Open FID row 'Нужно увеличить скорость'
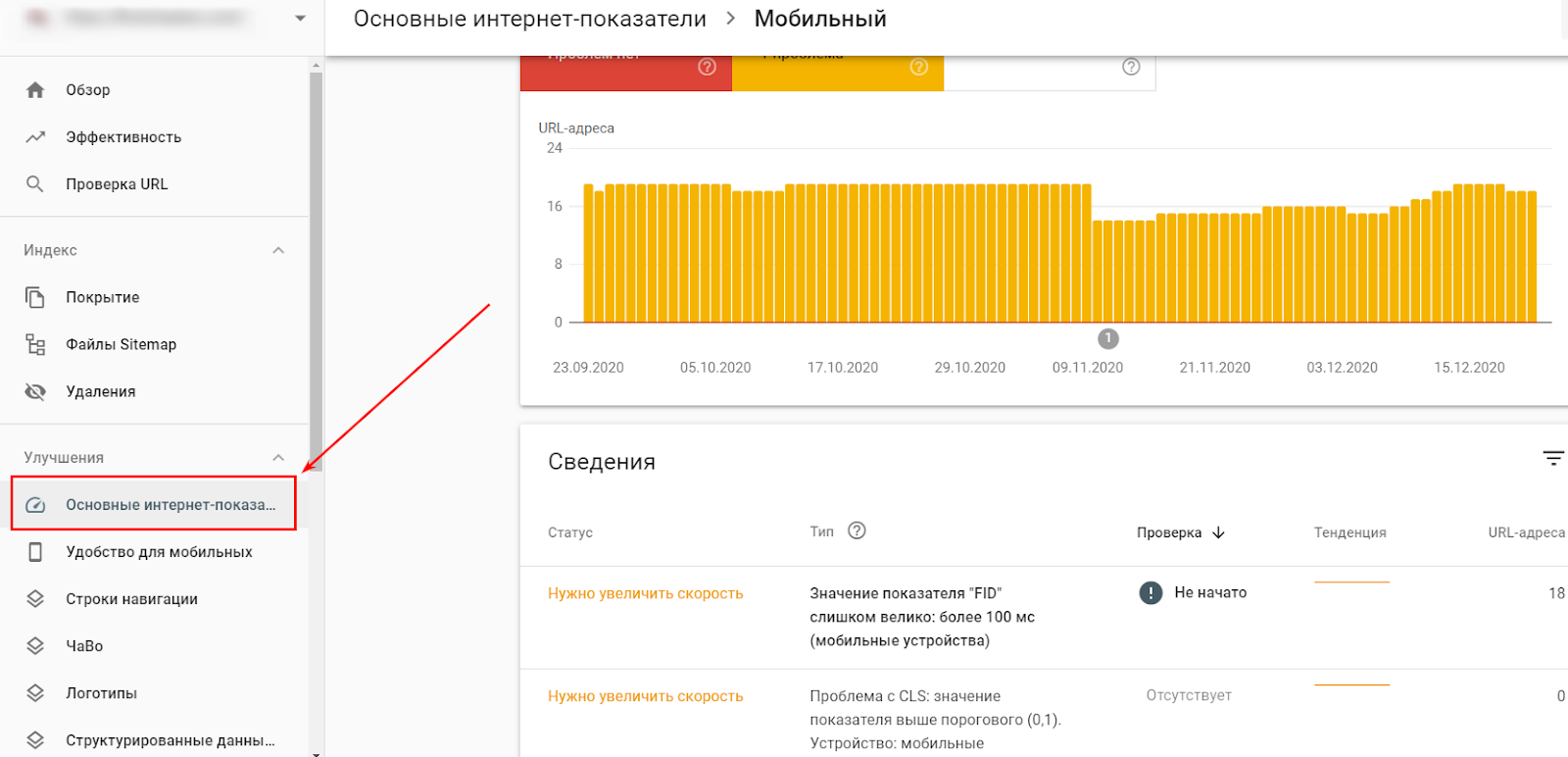 [646, 593]
